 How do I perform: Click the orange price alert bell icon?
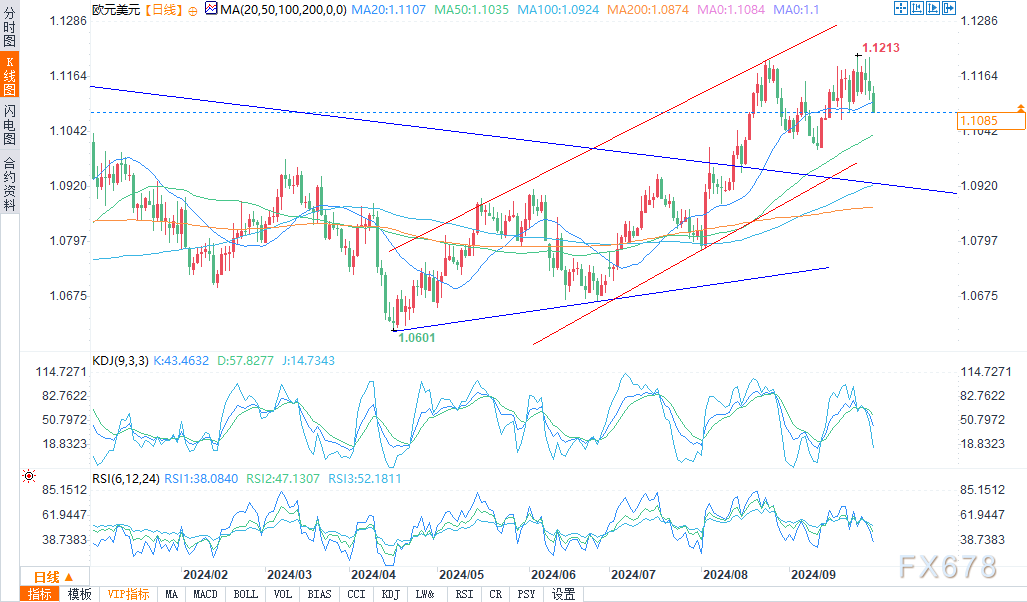[x=1020, y=107]
